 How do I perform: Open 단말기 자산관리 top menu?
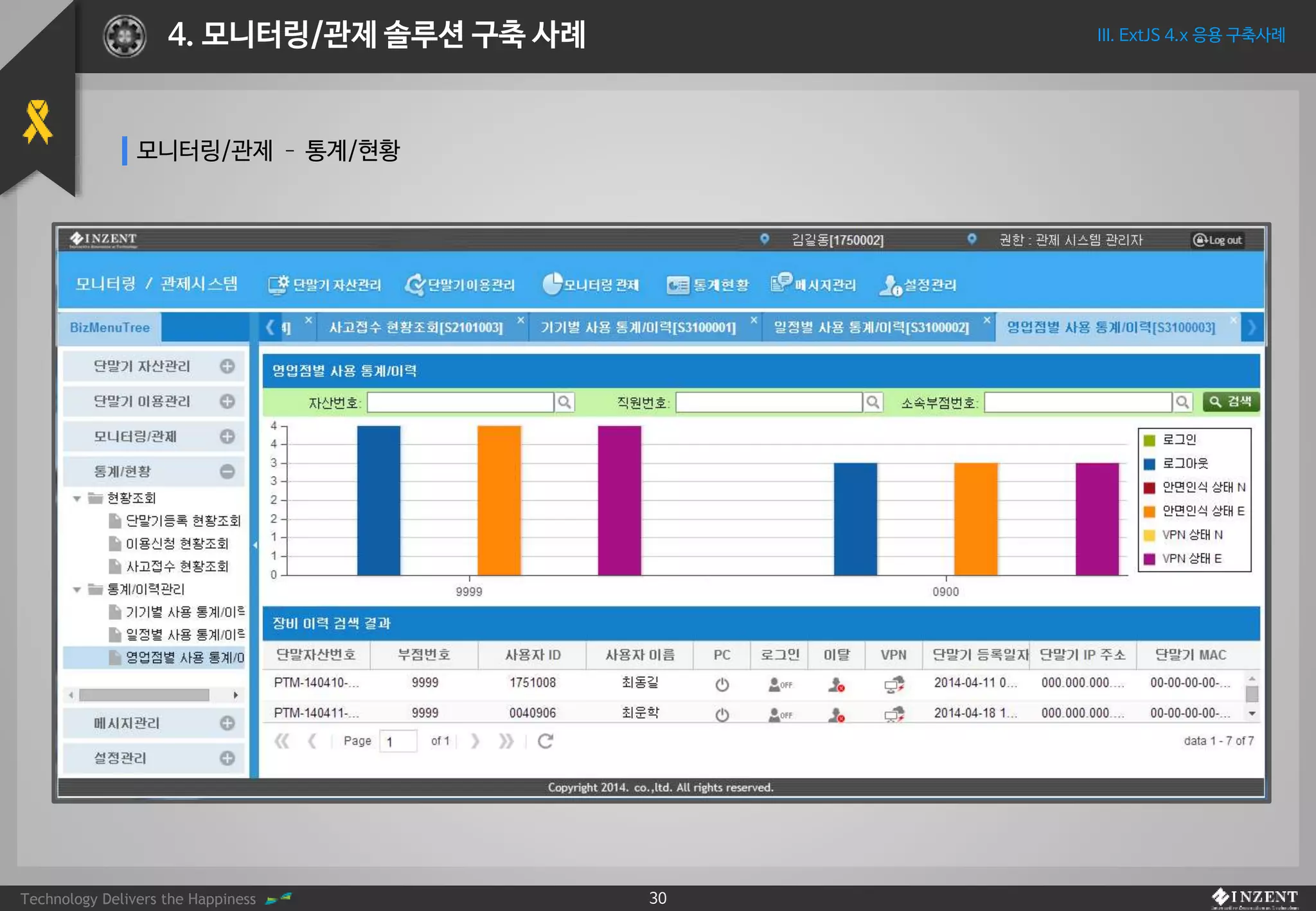[x=325, y=285]
